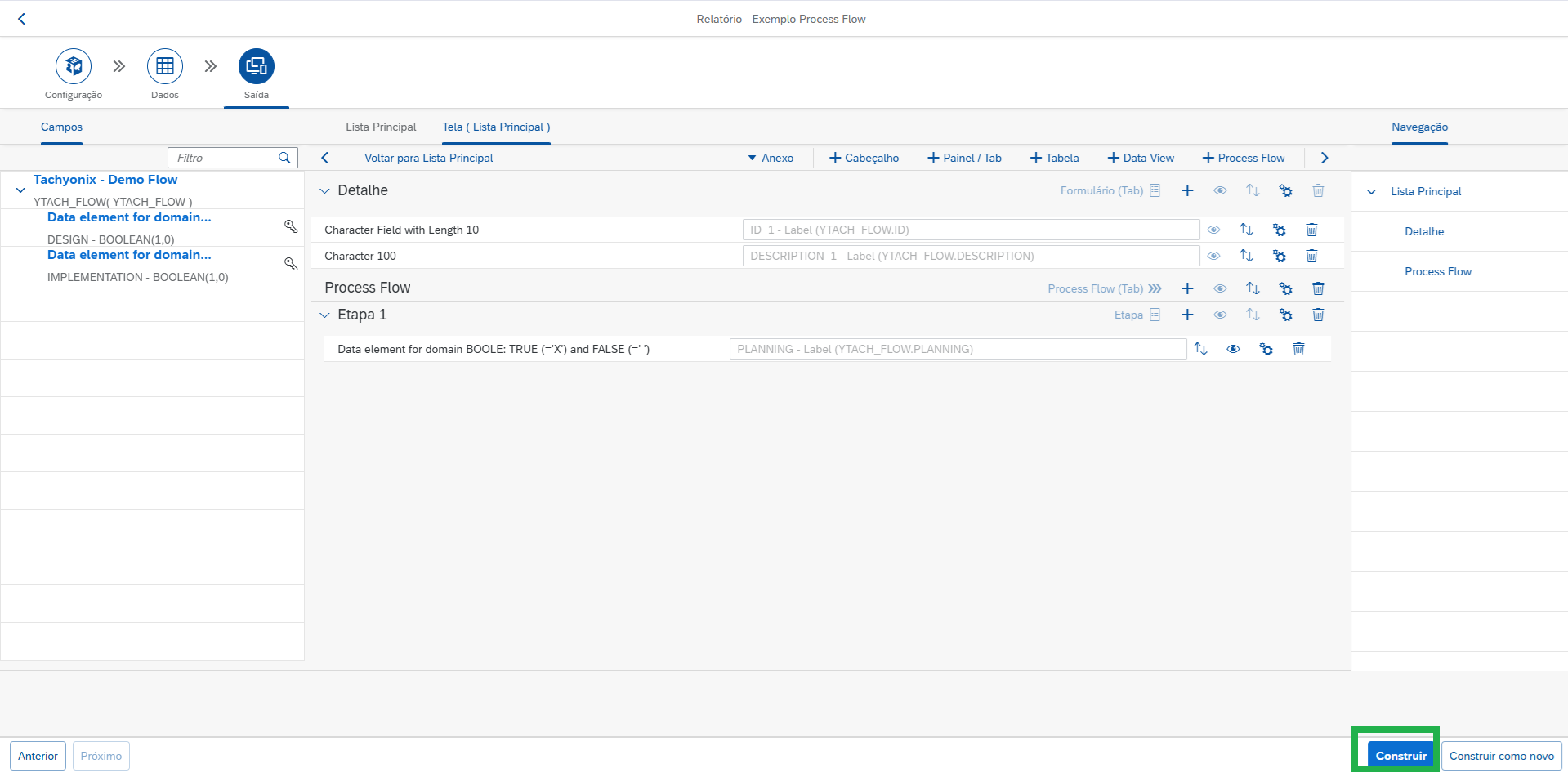Click the ID_1 label input field

(971, 230)
